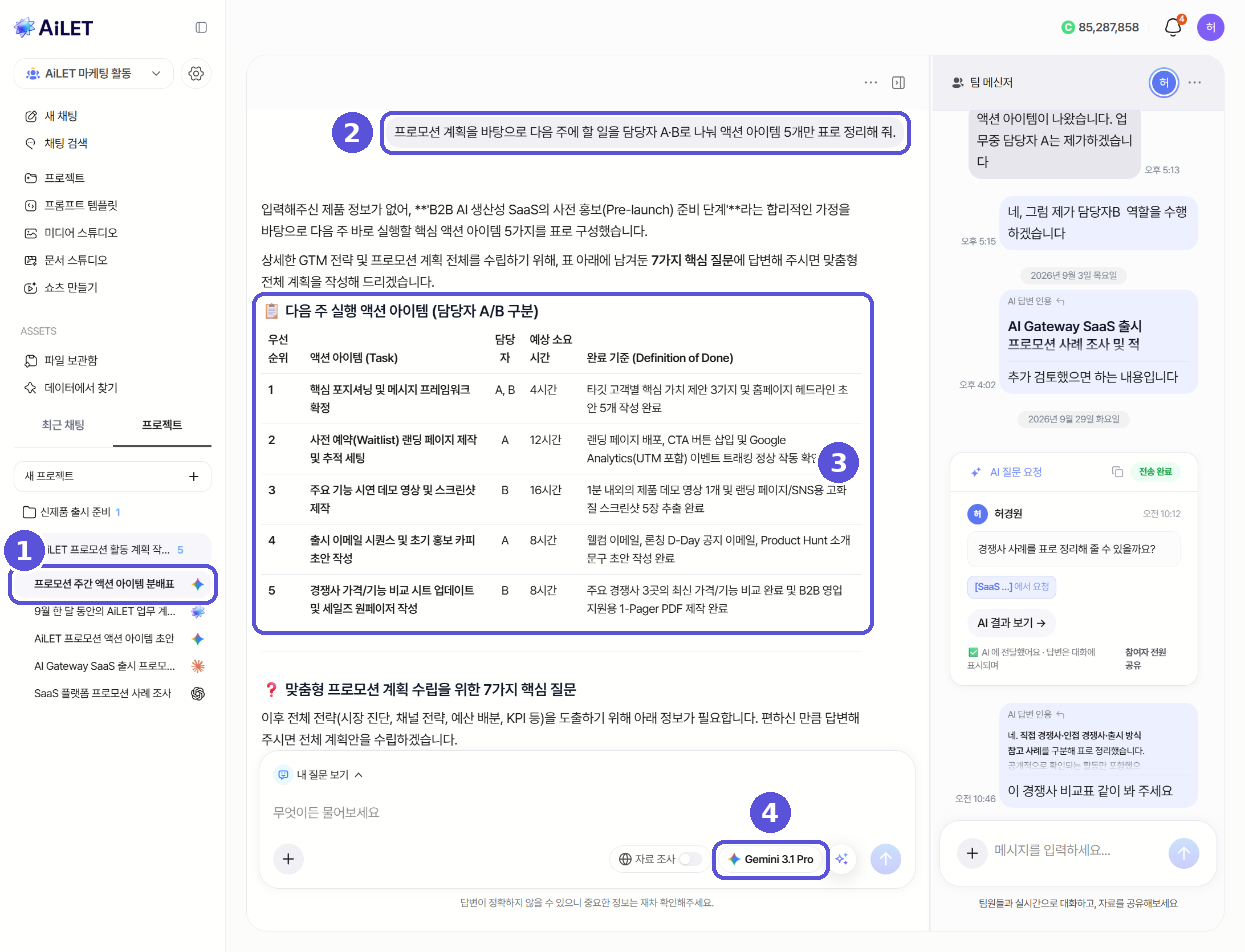Viewport: 1245px width, 952px height.
Task: Click the plus icon in 새 프로젝트
Action: point(194,476)
